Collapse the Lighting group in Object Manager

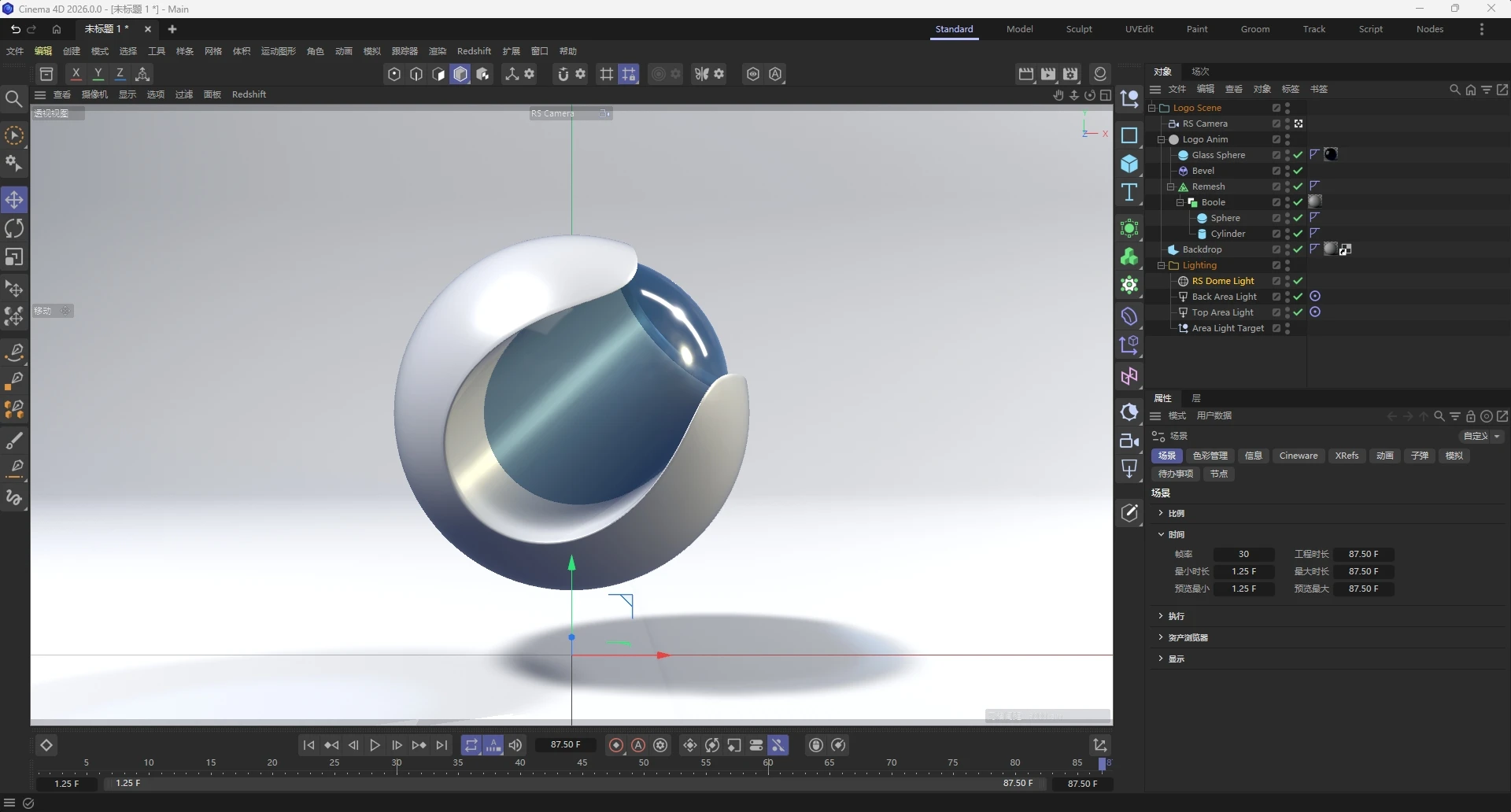tap(1161, 265)
